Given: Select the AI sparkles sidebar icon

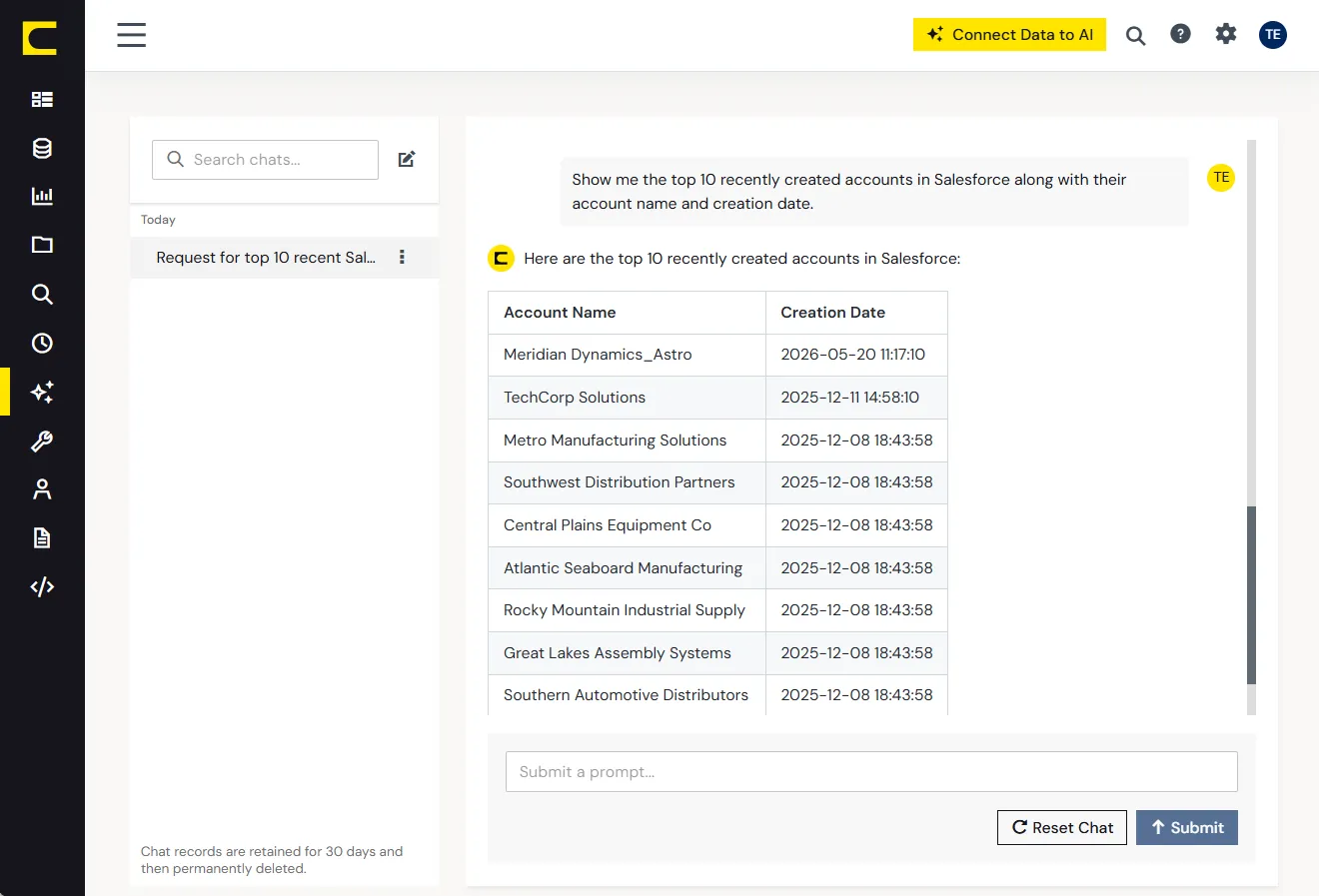Looking at the screenshot, I should [x=42, y=392].
